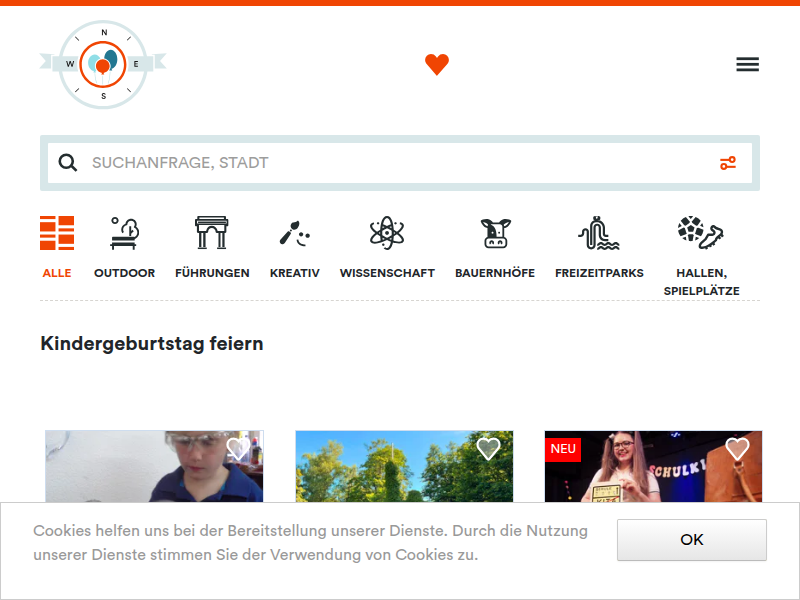This screenshot has width=800, height=600.
Task: Pick the Kreativ paintbrush icon
Action: (x=295, y=233)
